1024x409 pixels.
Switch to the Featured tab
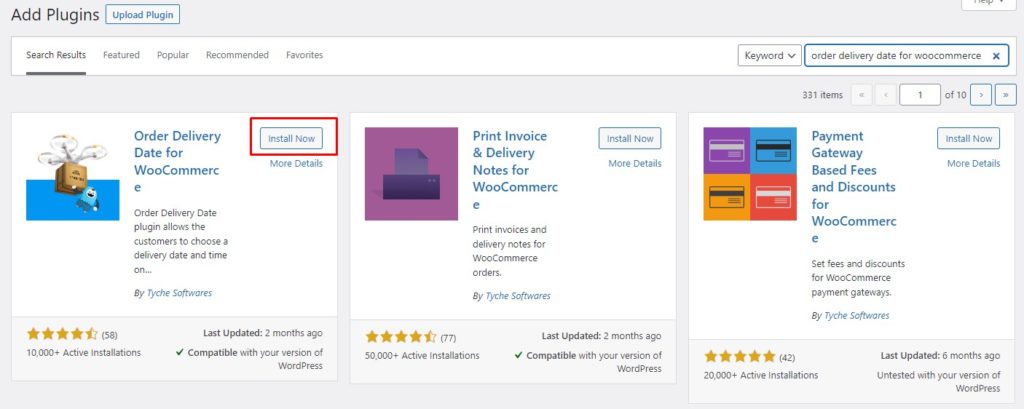(121, 55)
